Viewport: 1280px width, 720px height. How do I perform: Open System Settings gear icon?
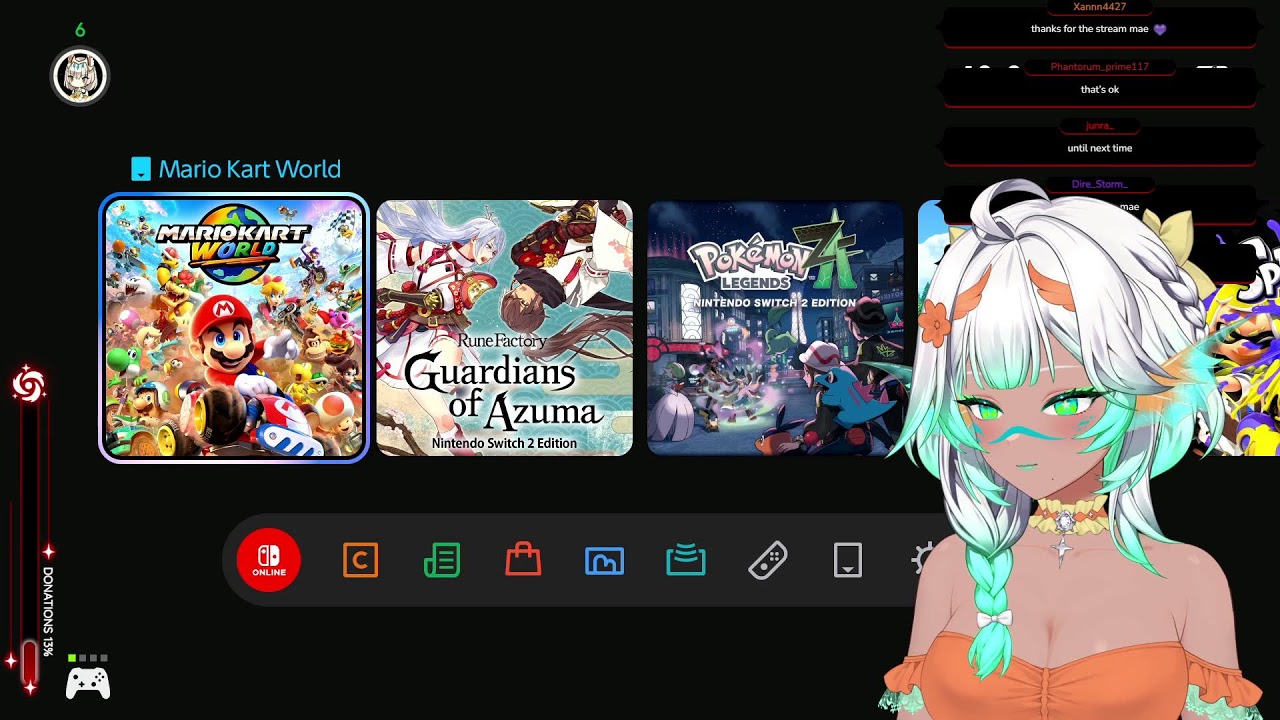pos(926,559)
